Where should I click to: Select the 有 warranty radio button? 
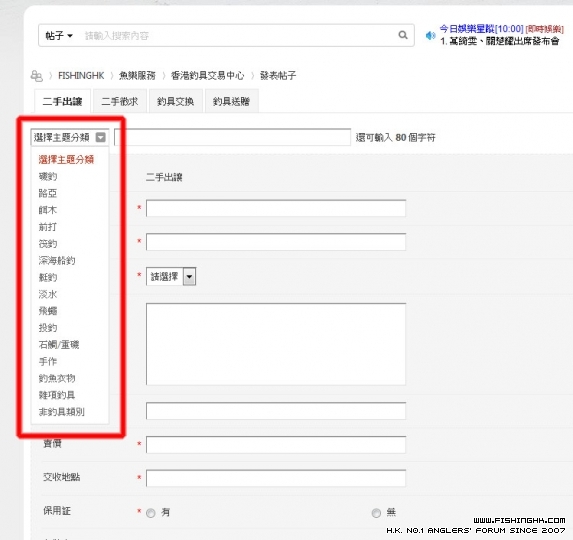(x=151, y=513)
